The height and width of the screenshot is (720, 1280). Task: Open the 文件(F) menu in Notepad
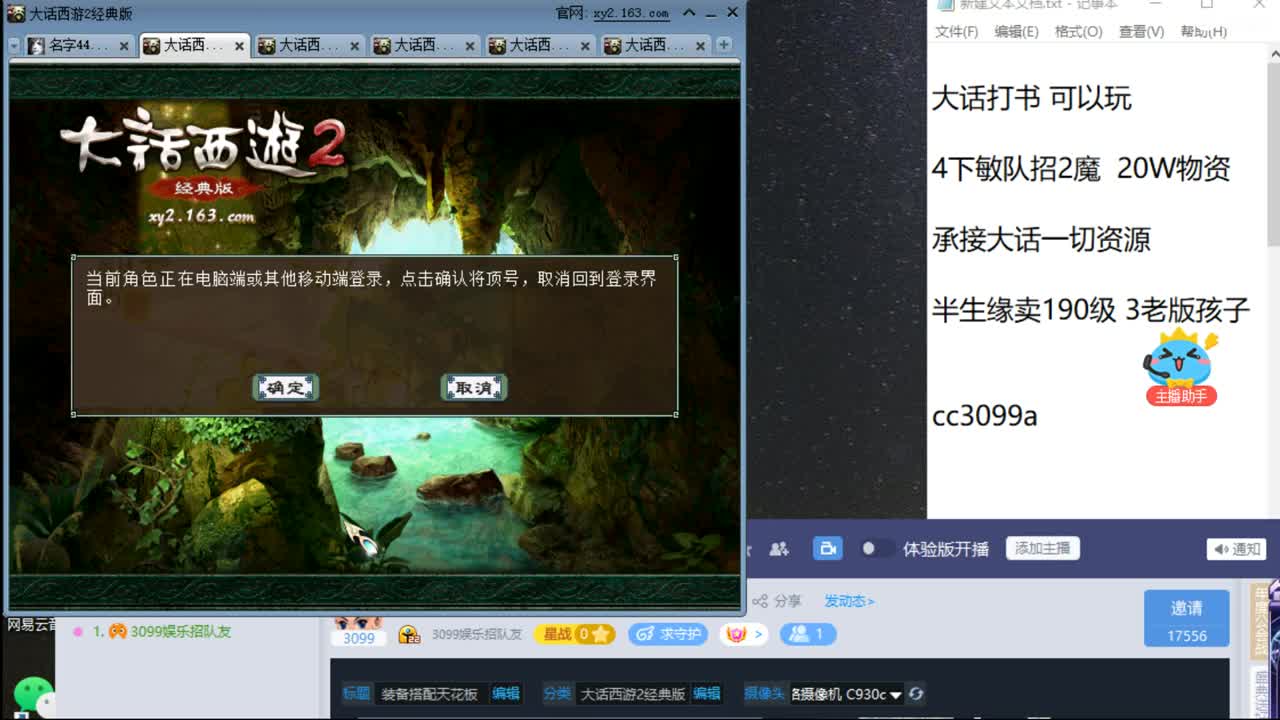pyautogui.click(x=957, y=31)
